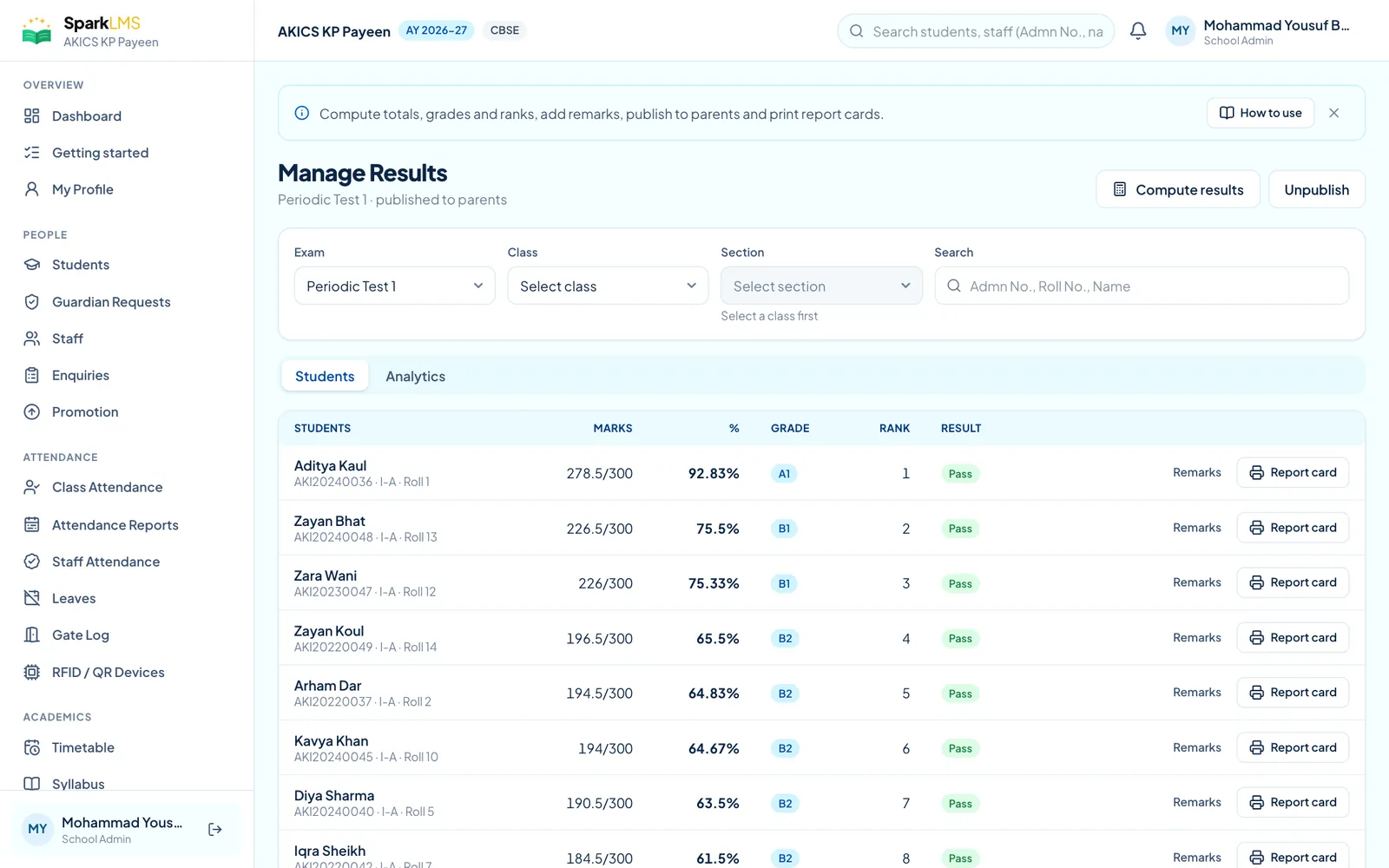Image resolution: width=1389 pixels, height=868 pixels.
Task: Switch to the Analytics tab
Action: [416, 376]
